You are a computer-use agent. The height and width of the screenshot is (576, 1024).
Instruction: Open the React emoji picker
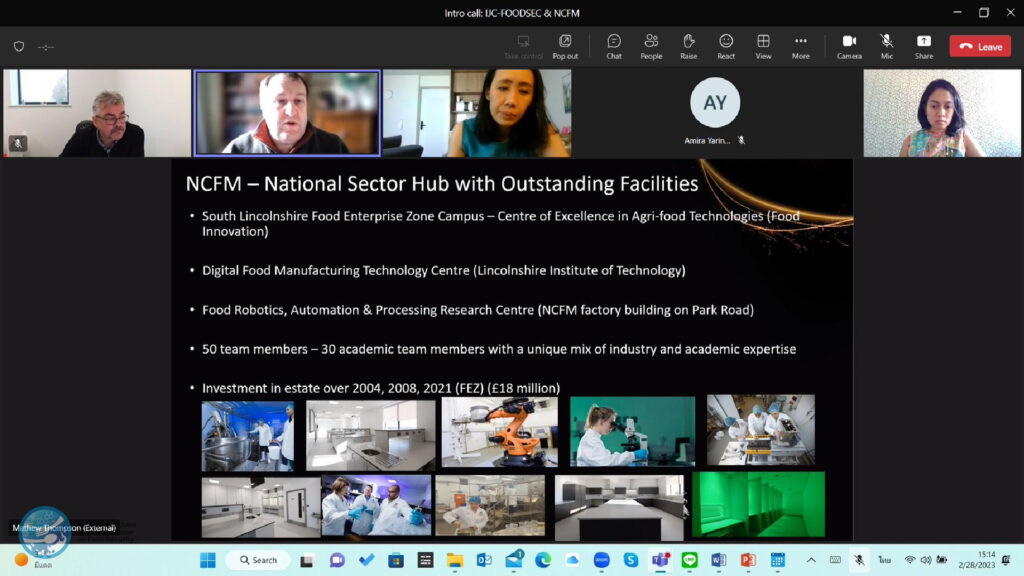coord(726,47)
